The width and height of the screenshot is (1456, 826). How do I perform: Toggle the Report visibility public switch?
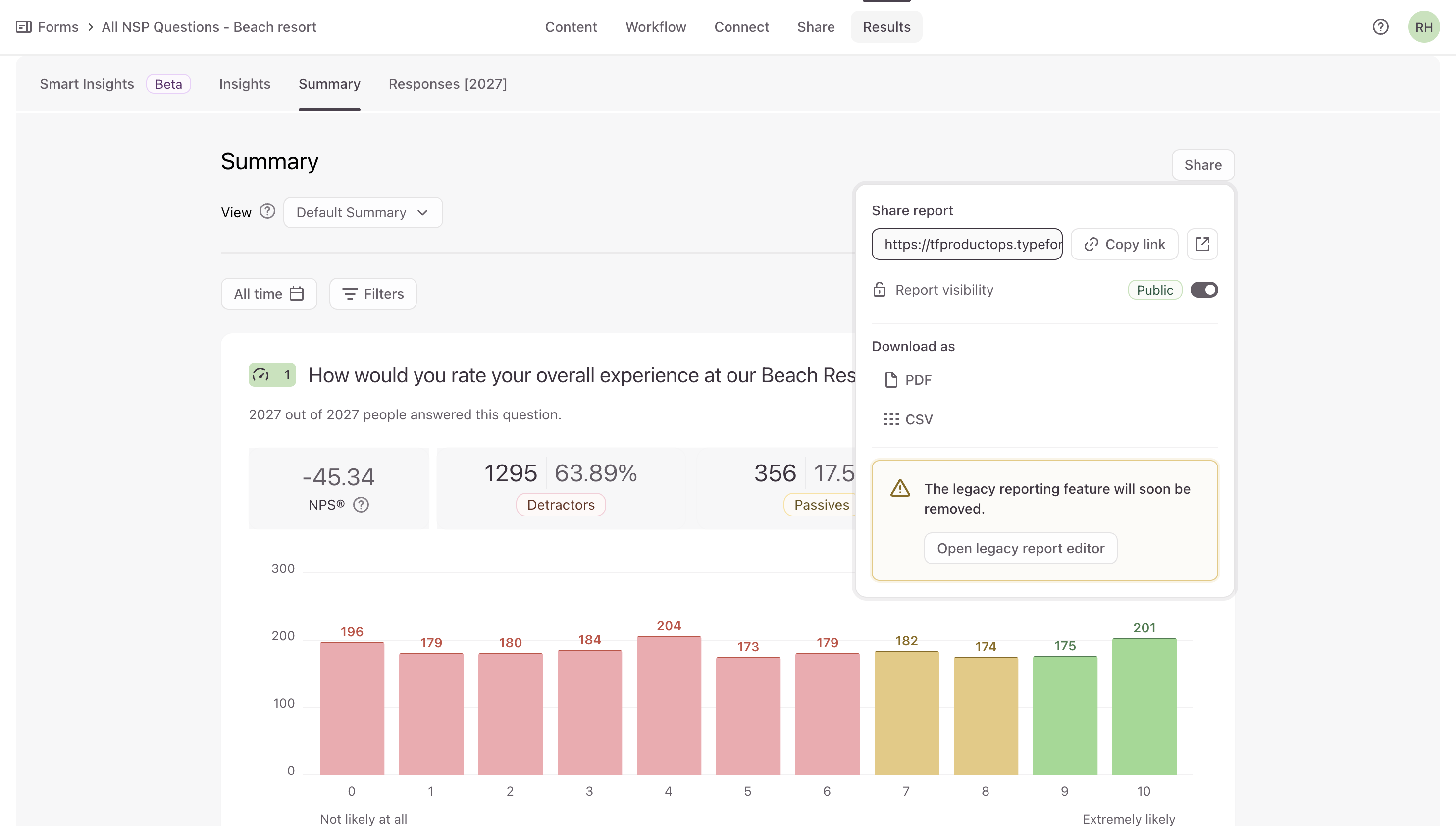point(1203,290)
